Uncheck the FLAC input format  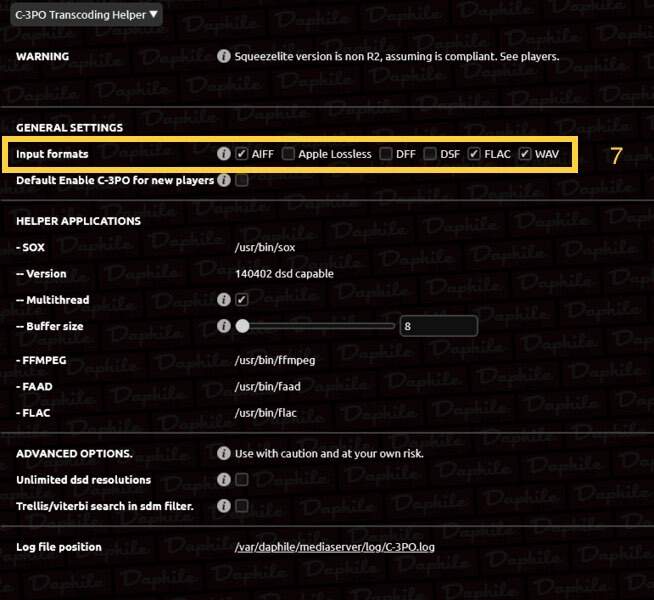[474, 154]
